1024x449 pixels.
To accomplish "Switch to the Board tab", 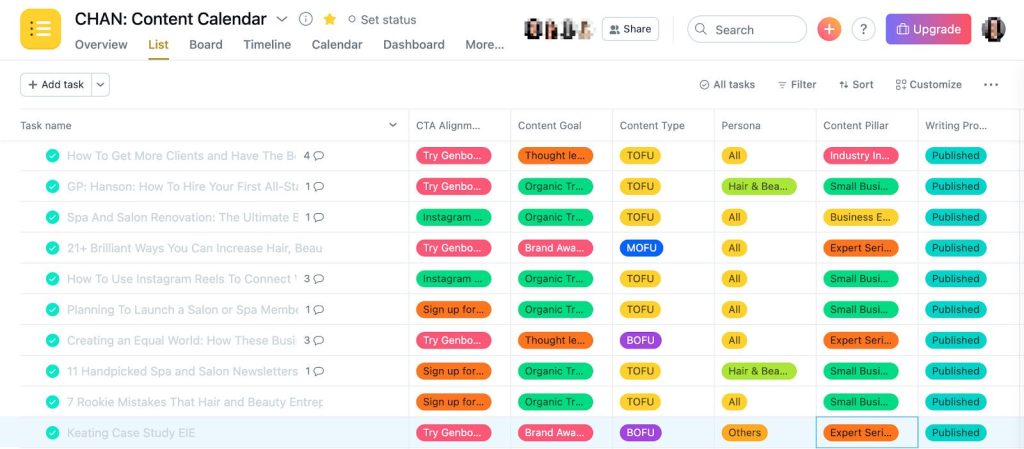I will 206,44.
